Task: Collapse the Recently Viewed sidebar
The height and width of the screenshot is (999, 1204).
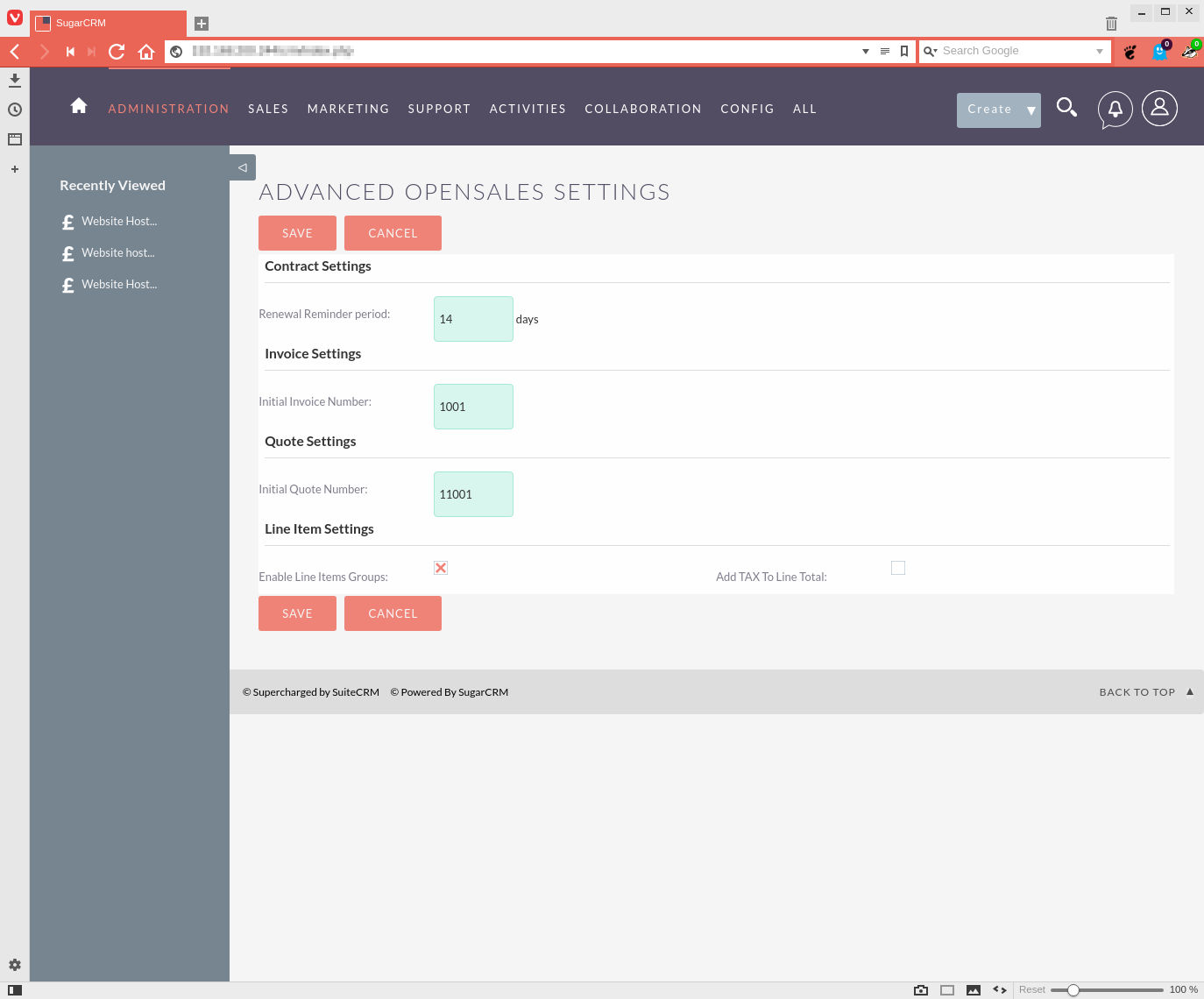Action: pos(243,167)
